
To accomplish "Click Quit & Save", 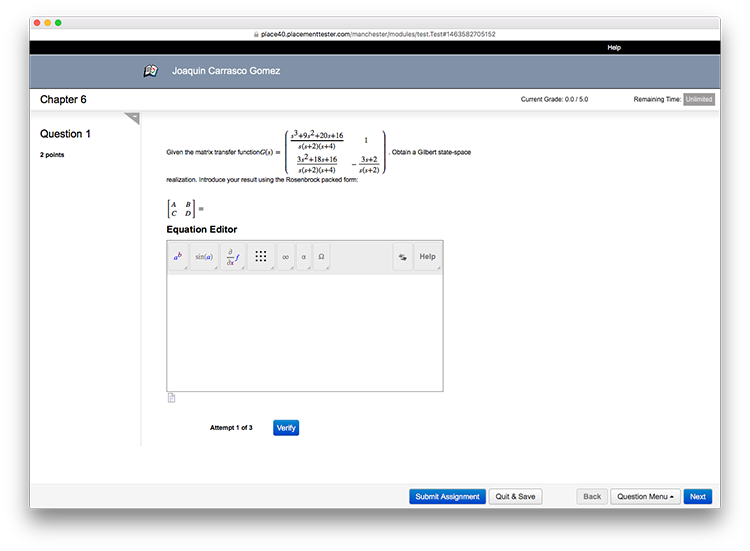I will click(515, 496).
